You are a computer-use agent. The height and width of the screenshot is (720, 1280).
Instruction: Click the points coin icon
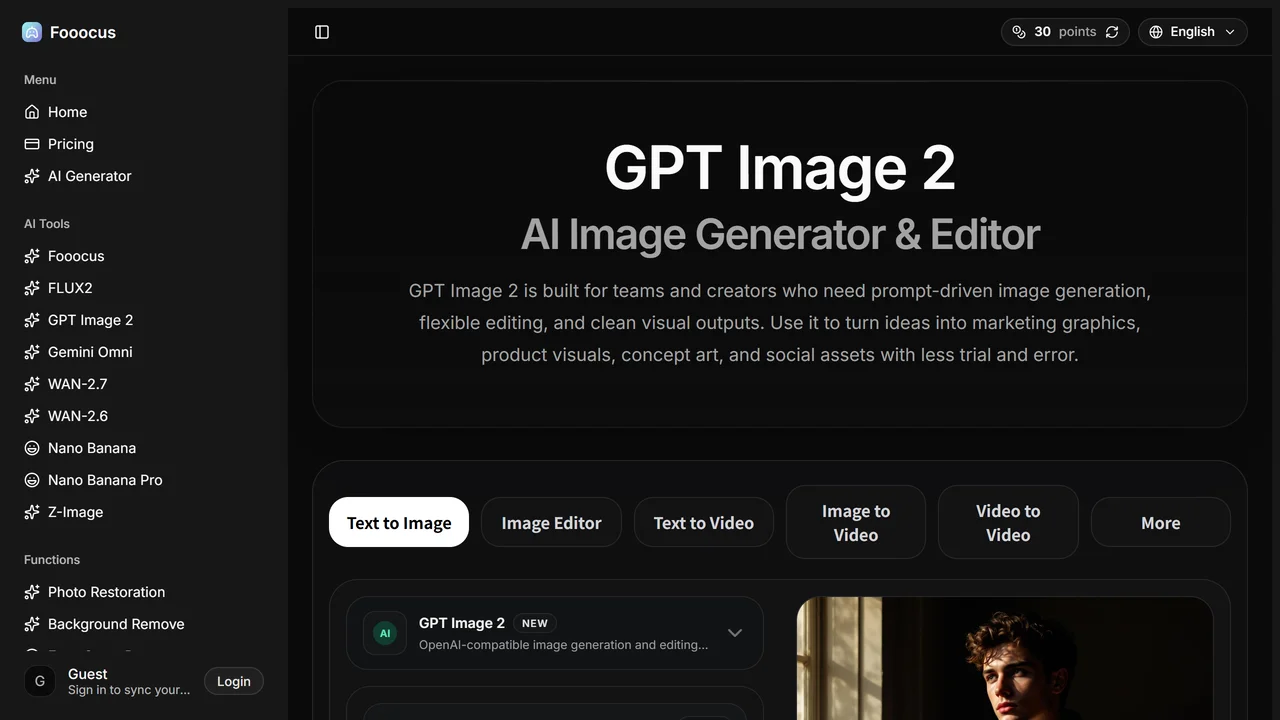coord(1019,32)
